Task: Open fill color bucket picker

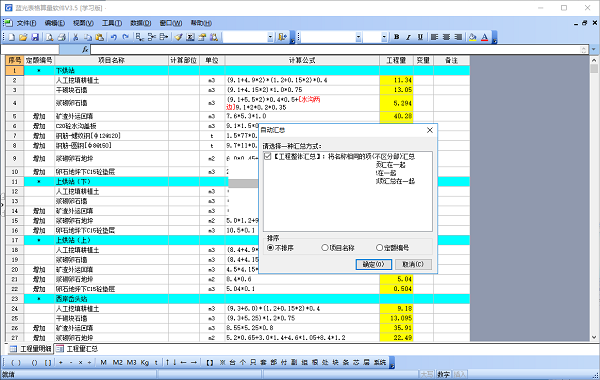Action: coord(473,37)
